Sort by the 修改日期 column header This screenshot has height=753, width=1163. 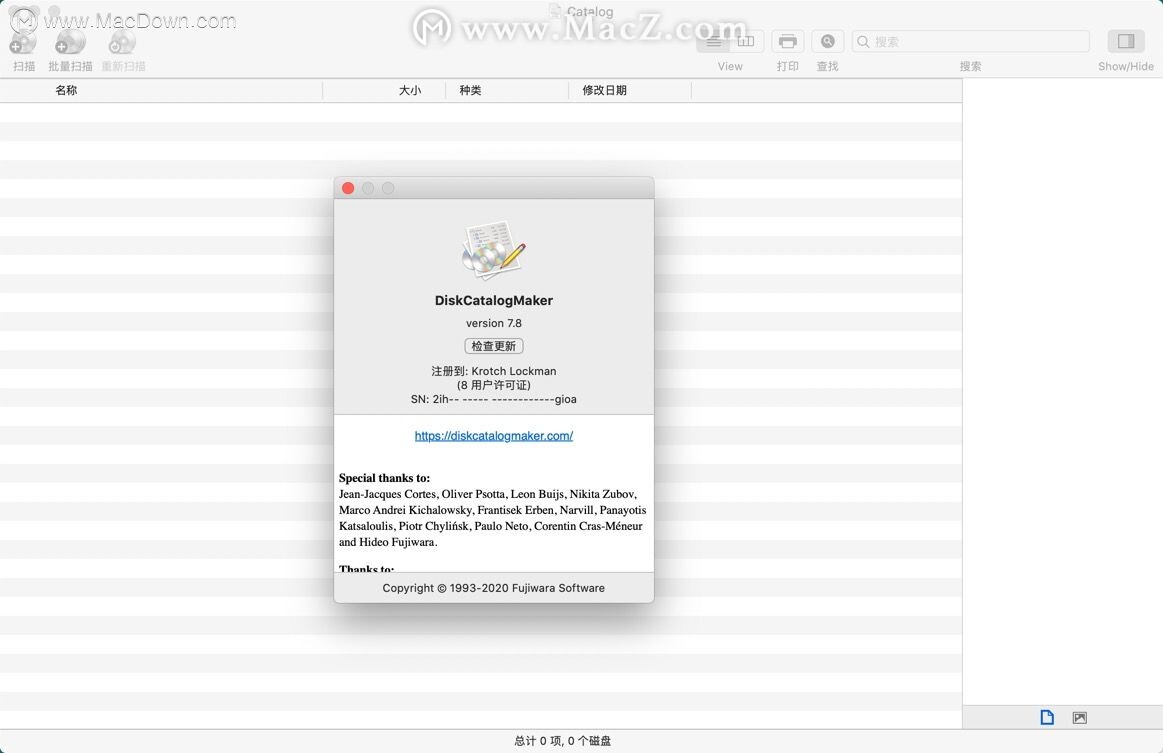pos(604,90)
